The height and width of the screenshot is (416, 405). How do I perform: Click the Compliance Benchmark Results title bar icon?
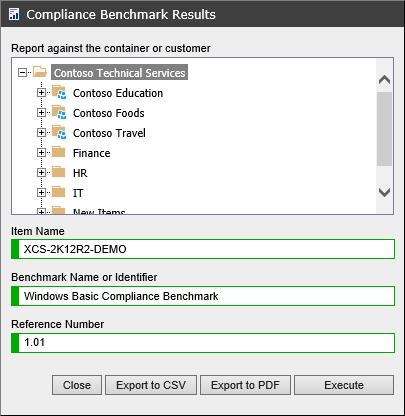coord(14,14)
